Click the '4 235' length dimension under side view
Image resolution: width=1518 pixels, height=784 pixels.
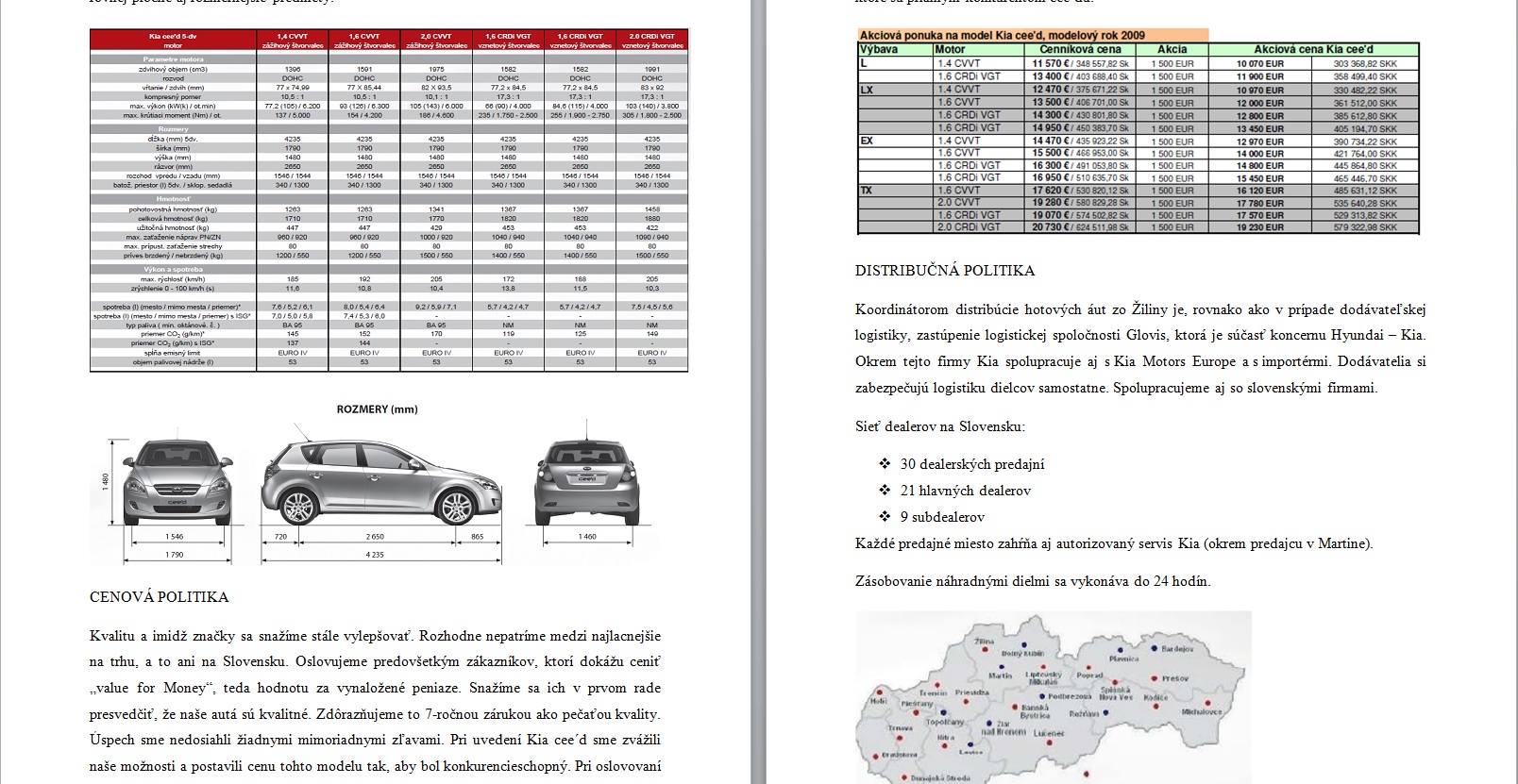pyautogui.click(x=375, y=555)
